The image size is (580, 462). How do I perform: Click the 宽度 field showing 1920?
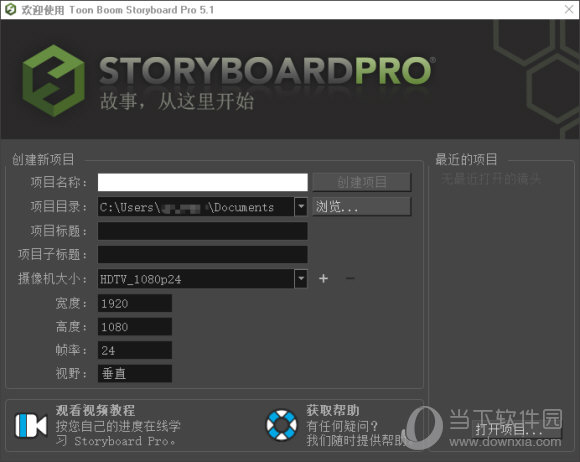135,303
